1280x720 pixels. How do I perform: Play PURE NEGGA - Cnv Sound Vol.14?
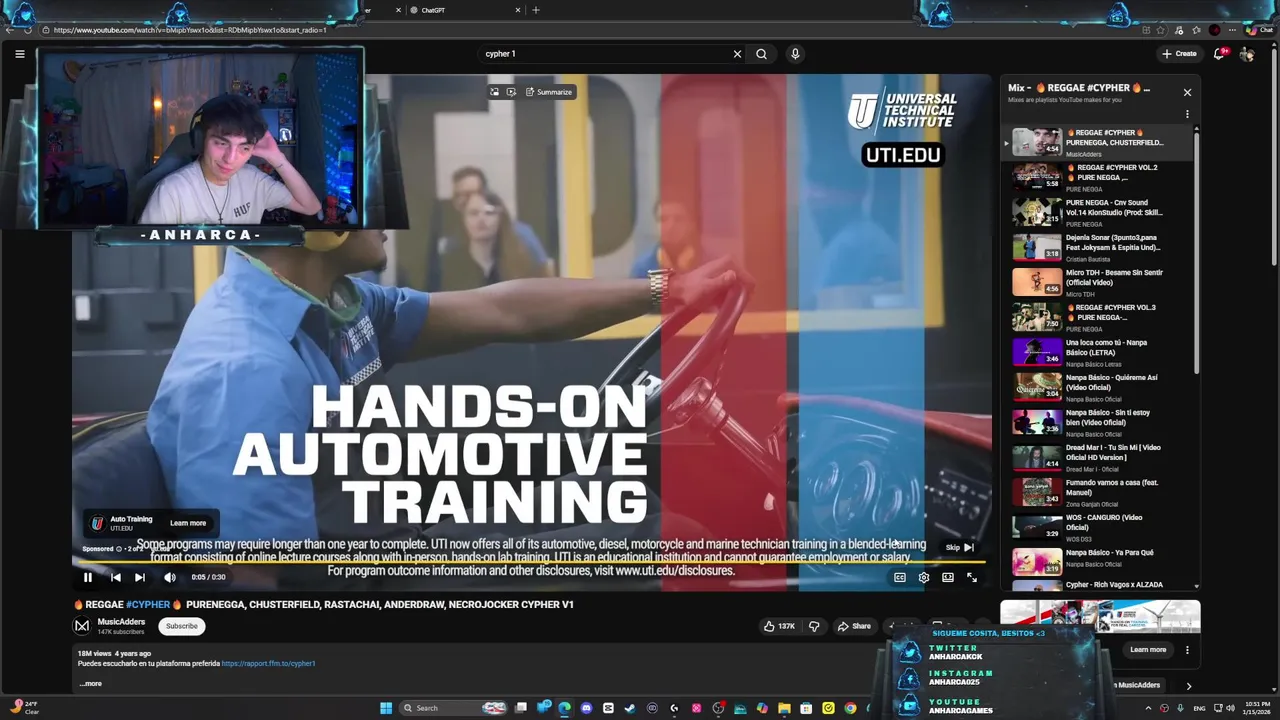coord(1098,212)
